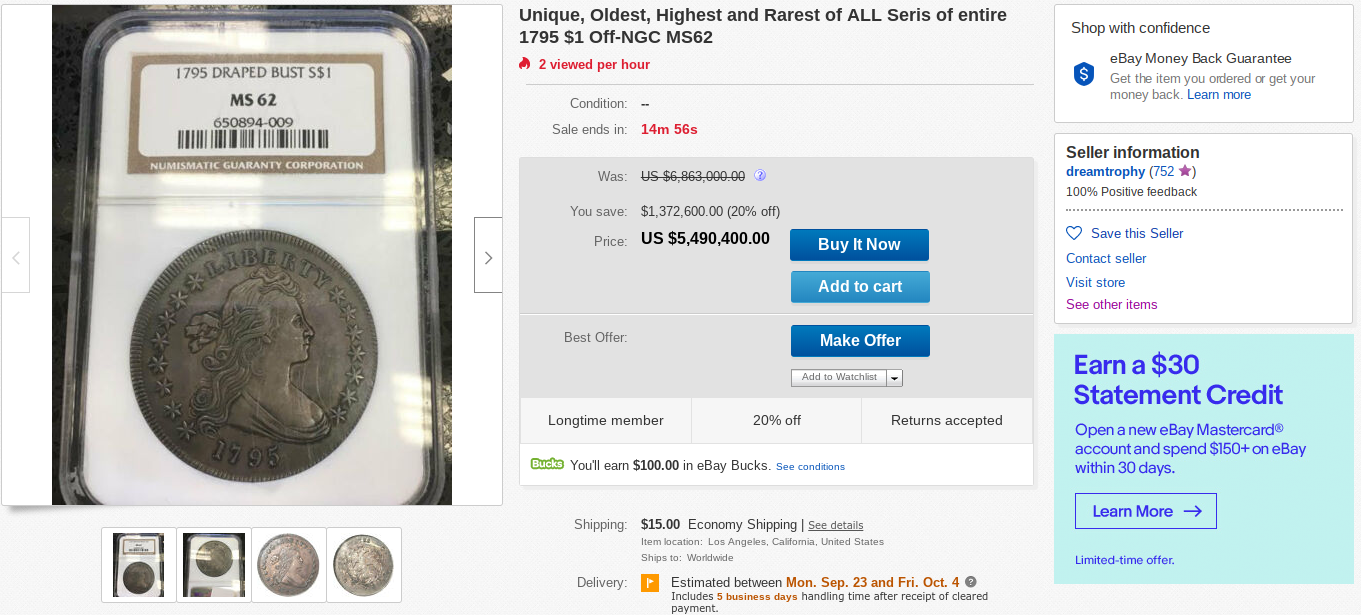The image size is (1361, 615).
Task: Open the dreamtrophy seller profile link
Action: [x=1105, y=171]
